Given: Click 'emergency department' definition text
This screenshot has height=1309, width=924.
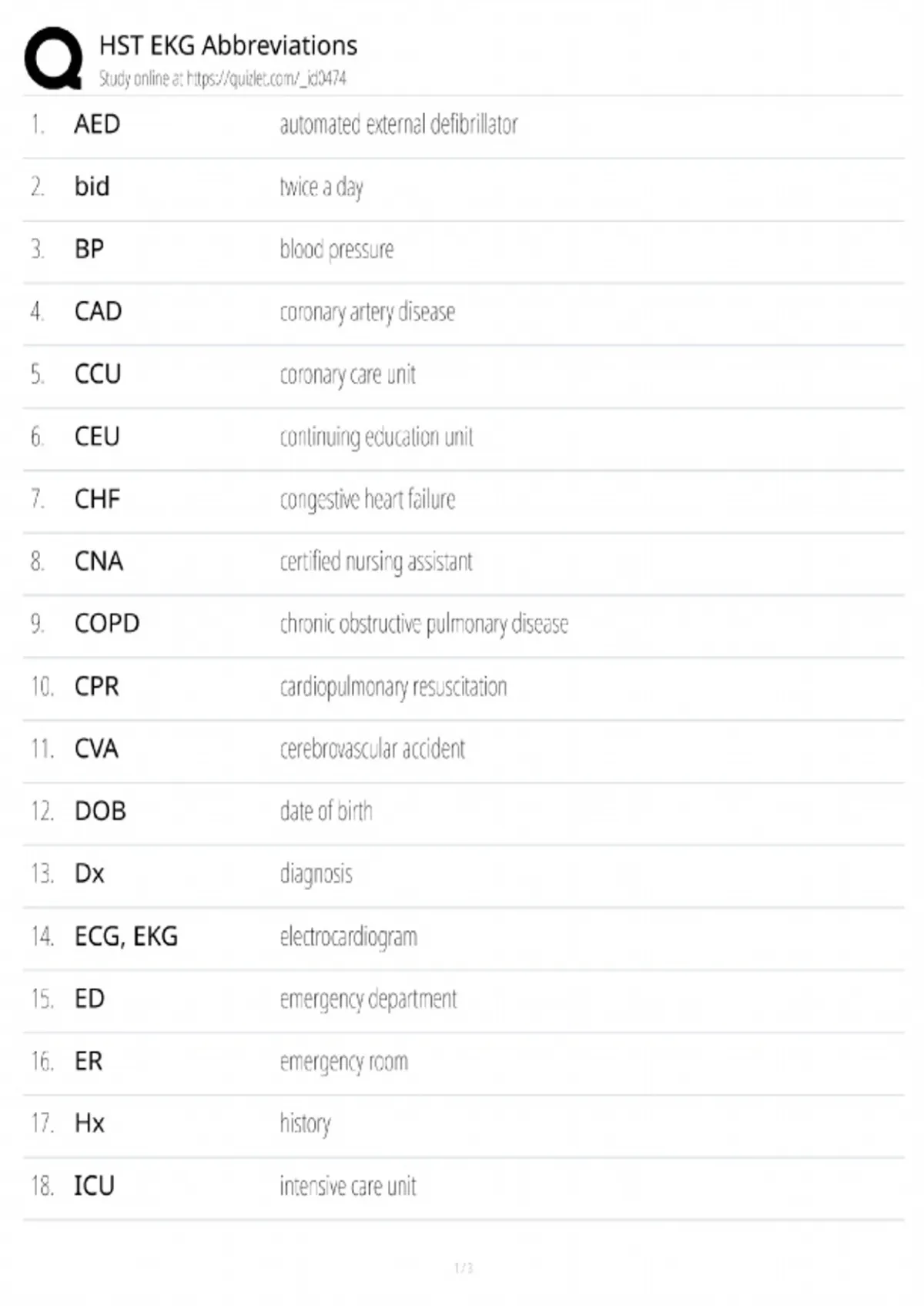Looking at the screenshot, I should point(368,999).
